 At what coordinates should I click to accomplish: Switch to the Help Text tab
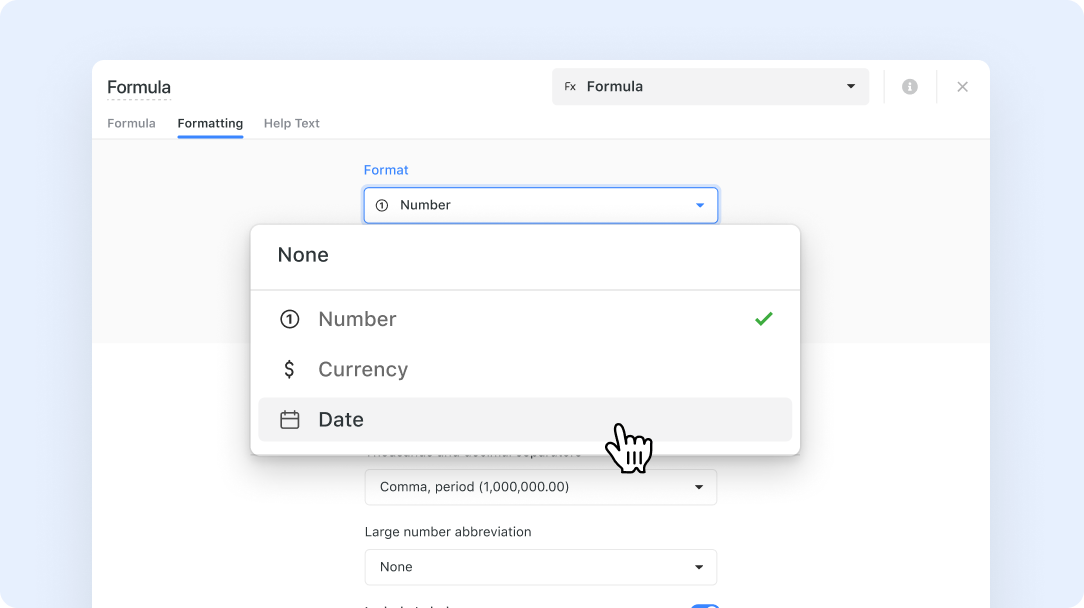click(x=291, y=123)
